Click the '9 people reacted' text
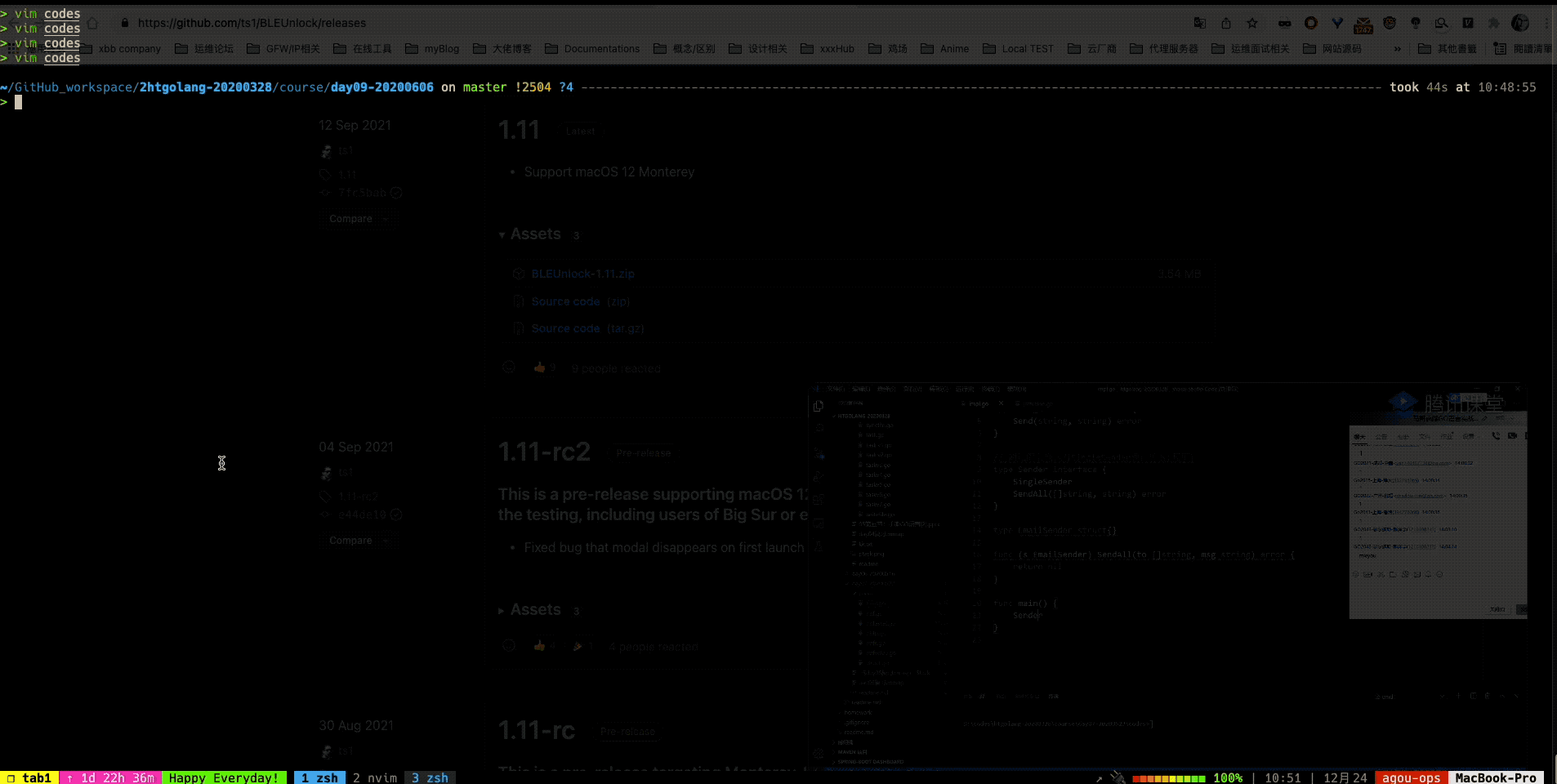The image size is (1557, 784). point(616,368)
